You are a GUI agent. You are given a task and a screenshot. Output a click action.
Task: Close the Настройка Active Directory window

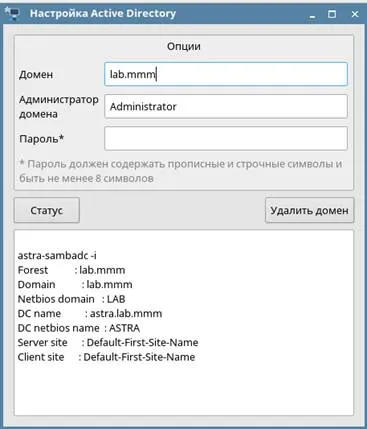click(355, 14)
